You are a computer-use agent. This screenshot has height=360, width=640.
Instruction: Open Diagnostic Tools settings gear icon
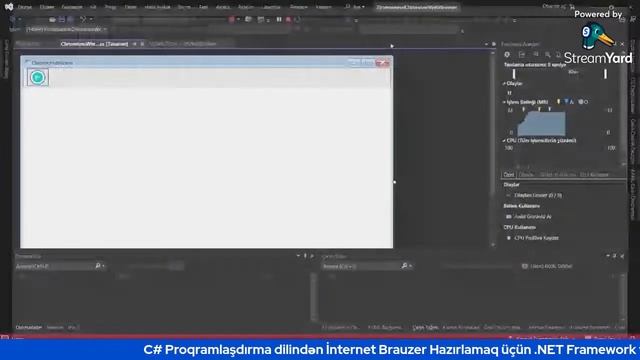507,54
